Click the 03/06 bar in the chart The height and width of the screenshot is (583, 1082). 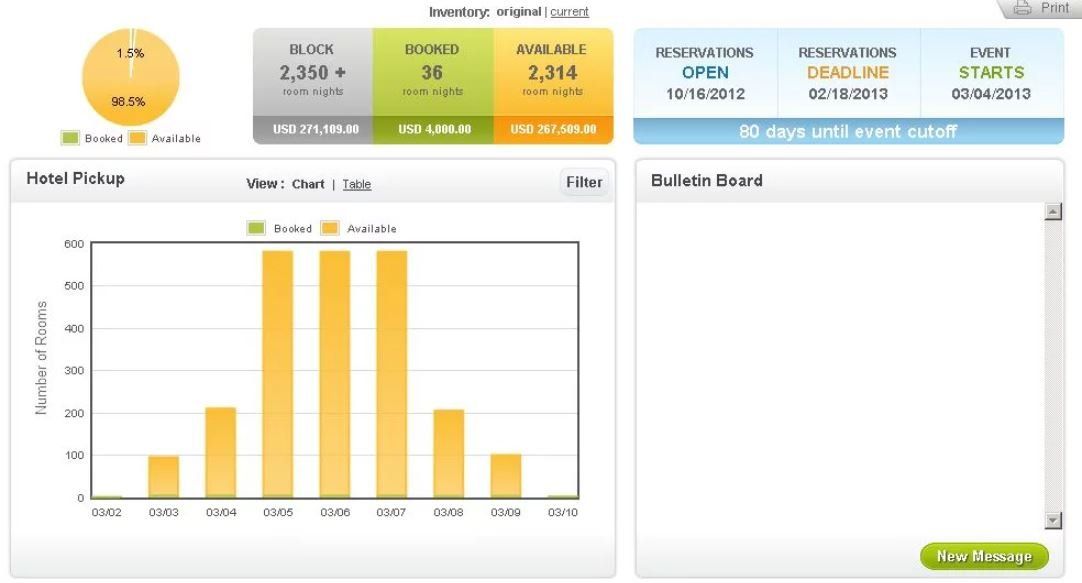point(335,374)
